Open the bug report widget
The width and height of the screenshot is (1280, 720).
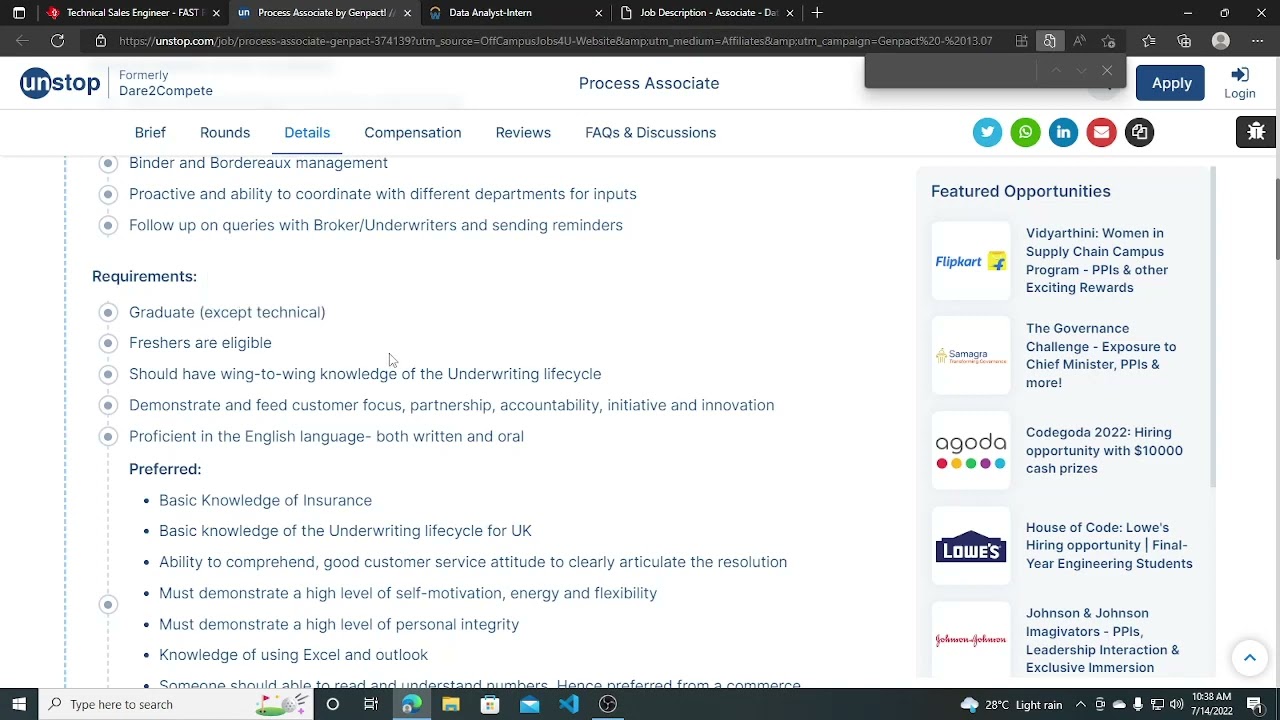click(1257, 132)
